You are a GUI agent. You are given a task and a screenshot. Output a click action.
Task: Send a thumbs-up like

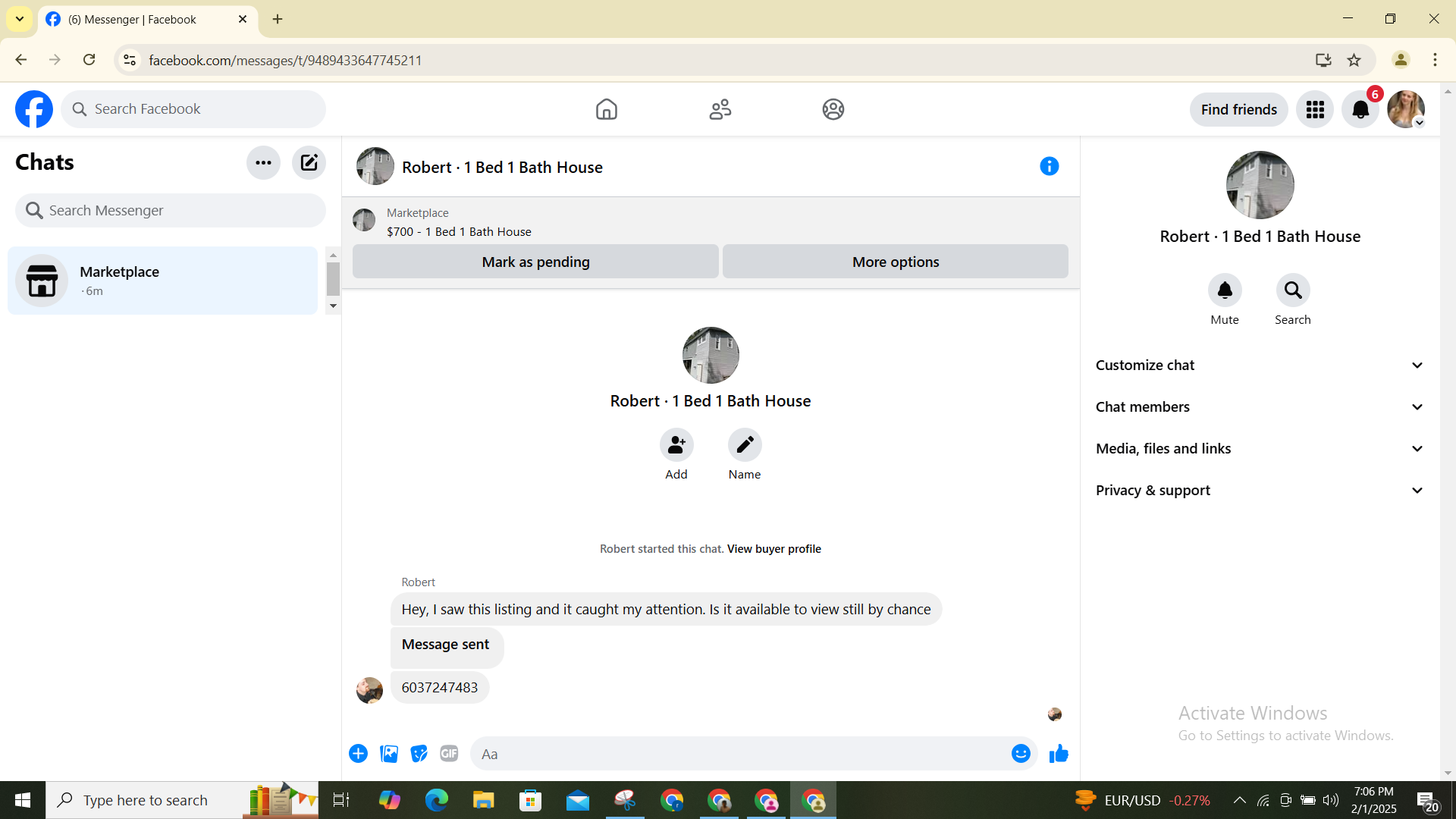1059,754
